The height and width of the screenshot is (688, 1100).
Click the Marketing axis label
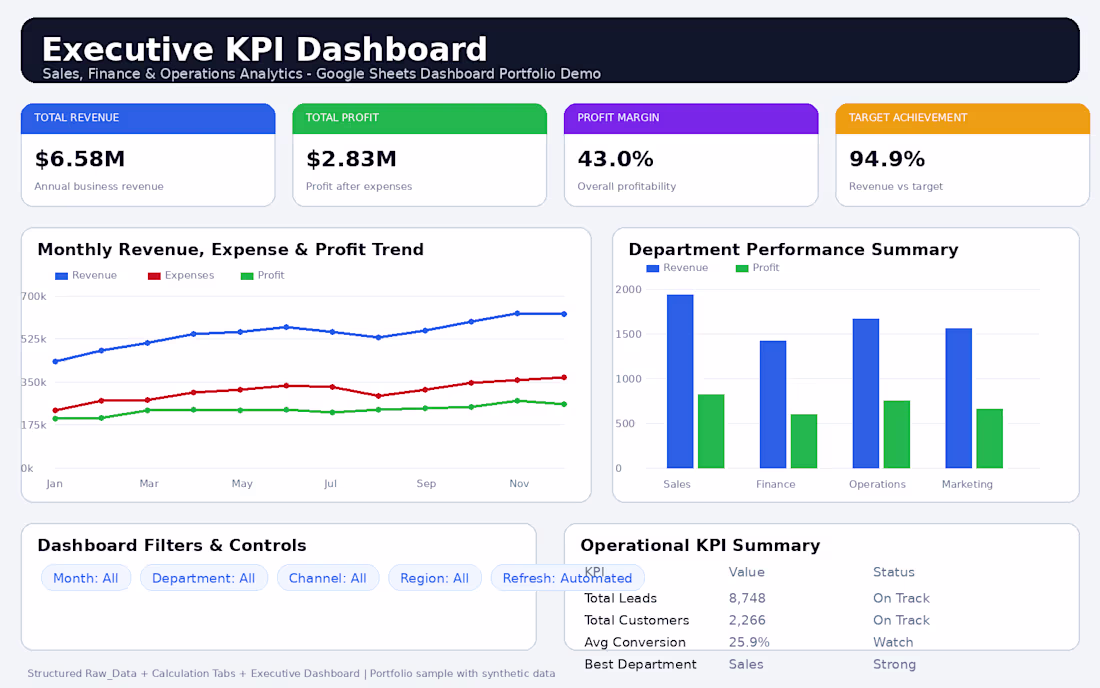pyautogui.click(x=967, y=484)
